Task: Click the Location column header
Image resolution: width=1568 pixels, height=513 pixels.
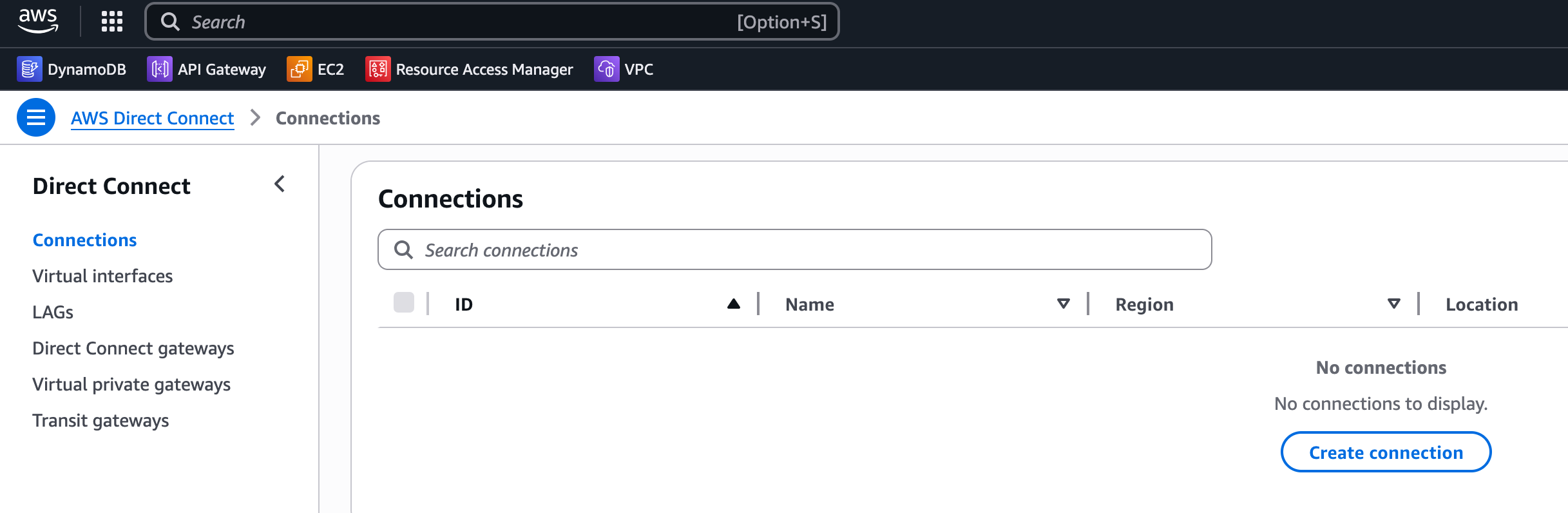Action: pos(1482,304)
